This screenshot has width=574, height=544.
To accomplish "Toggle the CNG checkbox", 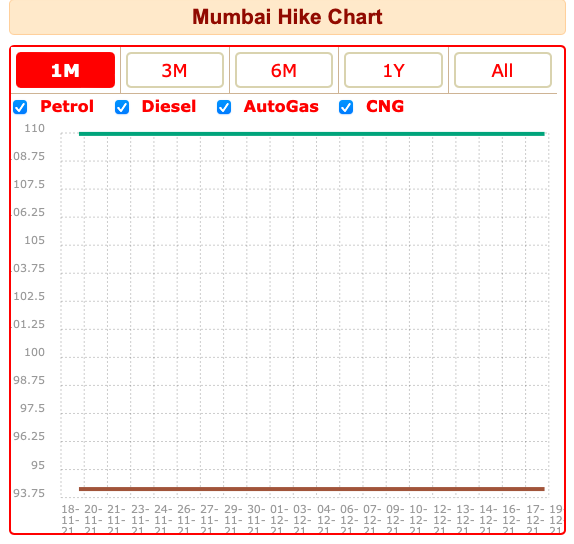I will tap(346, 107).
